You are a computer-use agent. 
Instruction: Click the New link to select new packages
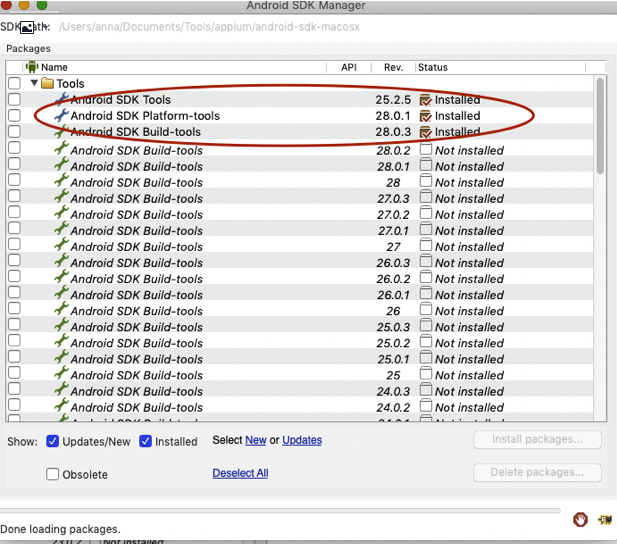click(256, 440)
